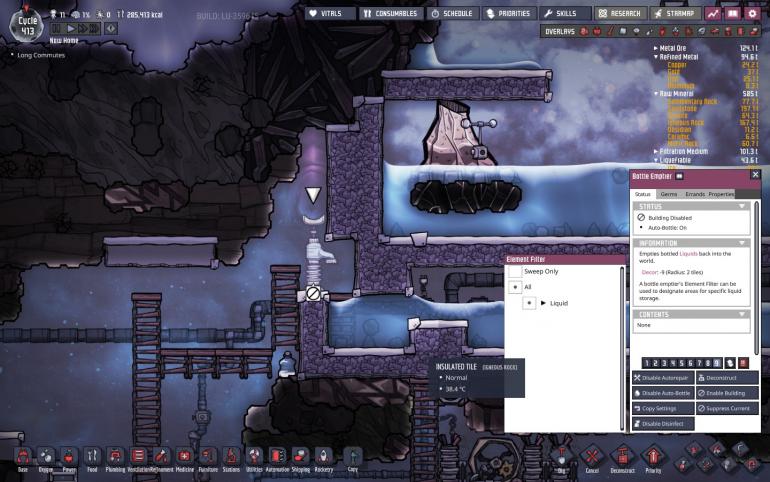Switch to the Germs tab
Viewport: 770px width, 482px height.
[x=668, y=194]
